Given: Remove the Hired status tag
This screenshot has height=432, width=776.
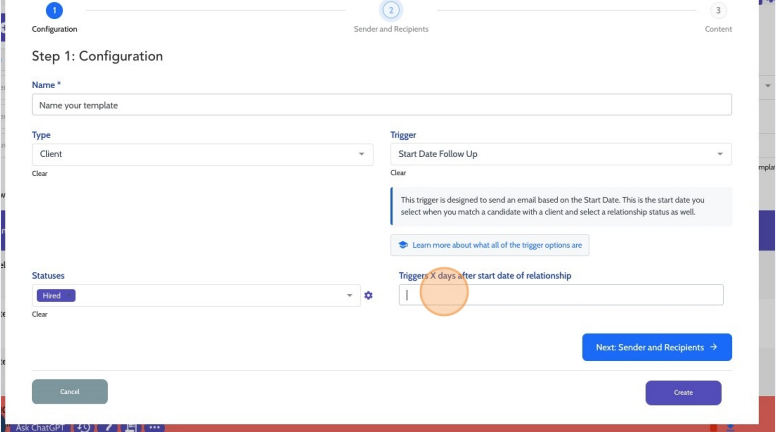Looking at the screenshot, I should point(70,295).
